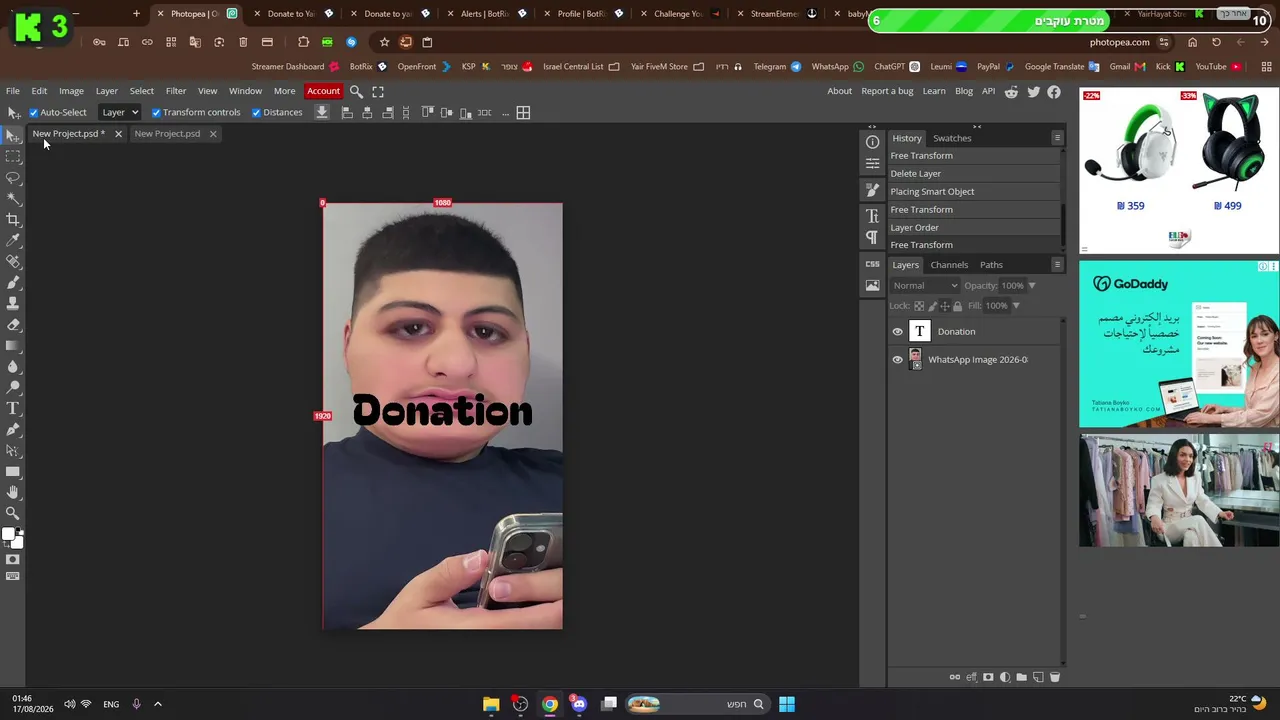Viewport: 1280px width, 720px height.
Task: Select the Crop tool
Action: 13,219
